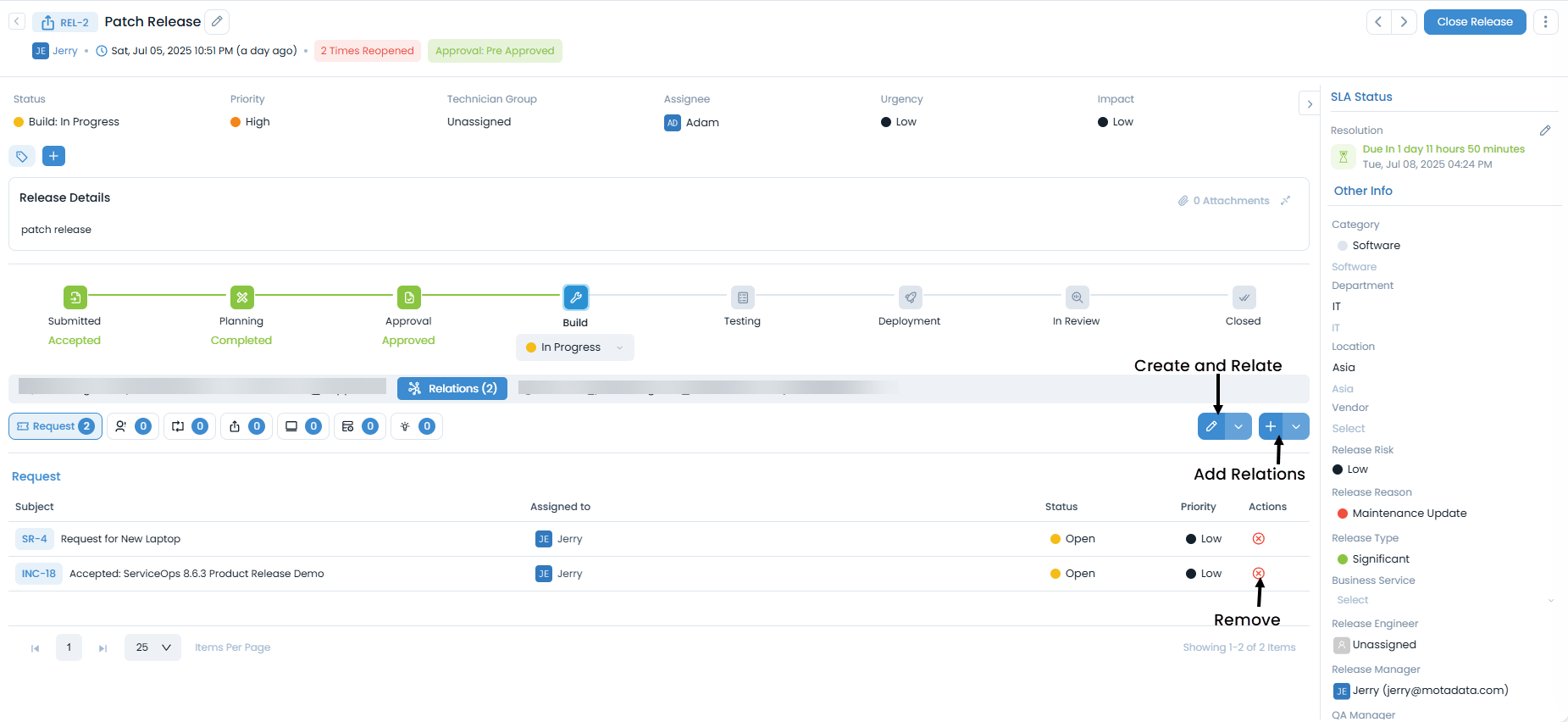1568x722 pixels.
Task: Edit the Patch Release title pencil
Action: pos(217,21)
